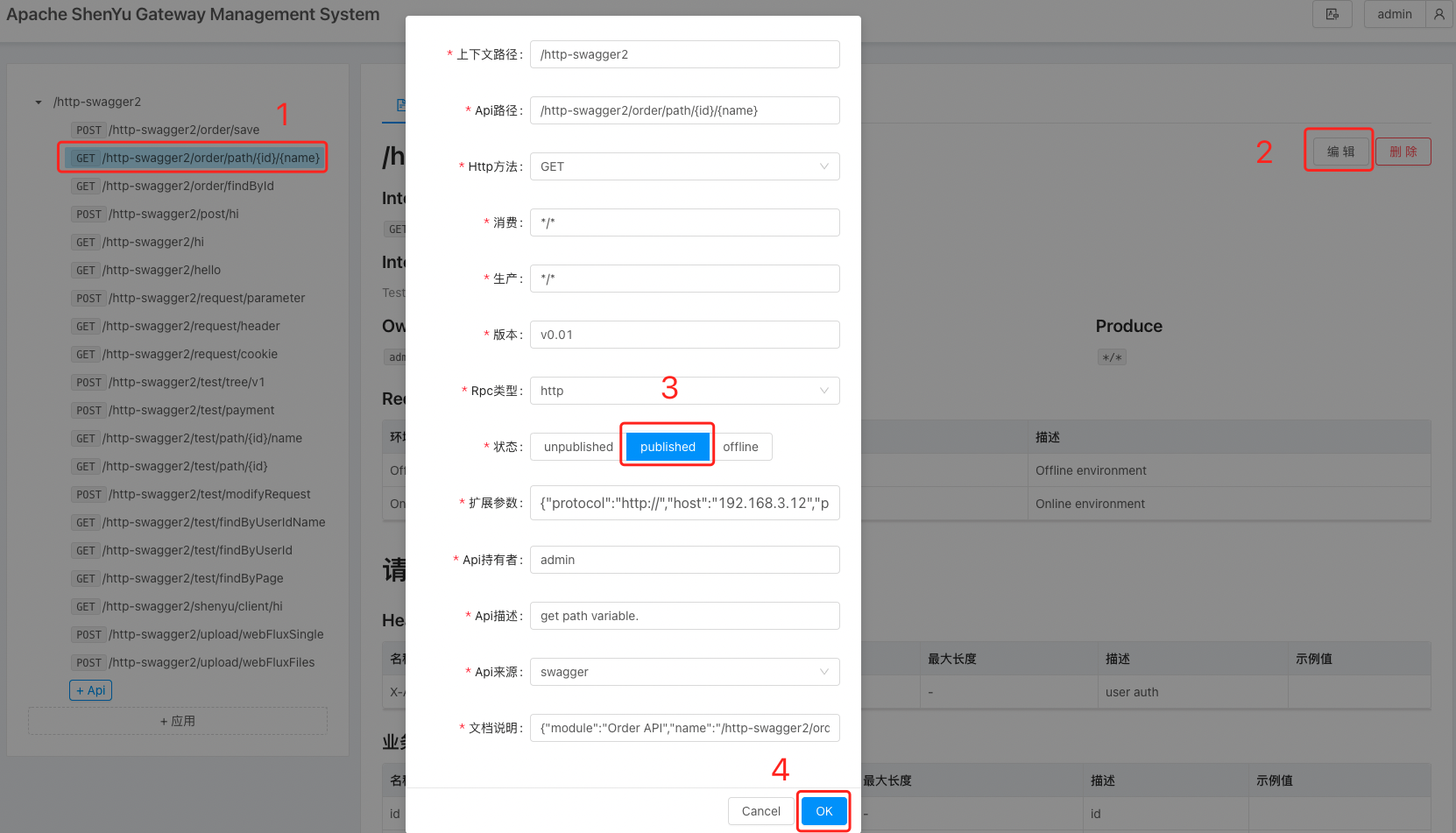
Task: Focus the Api描述 description input field
Action: click(684, 616)
